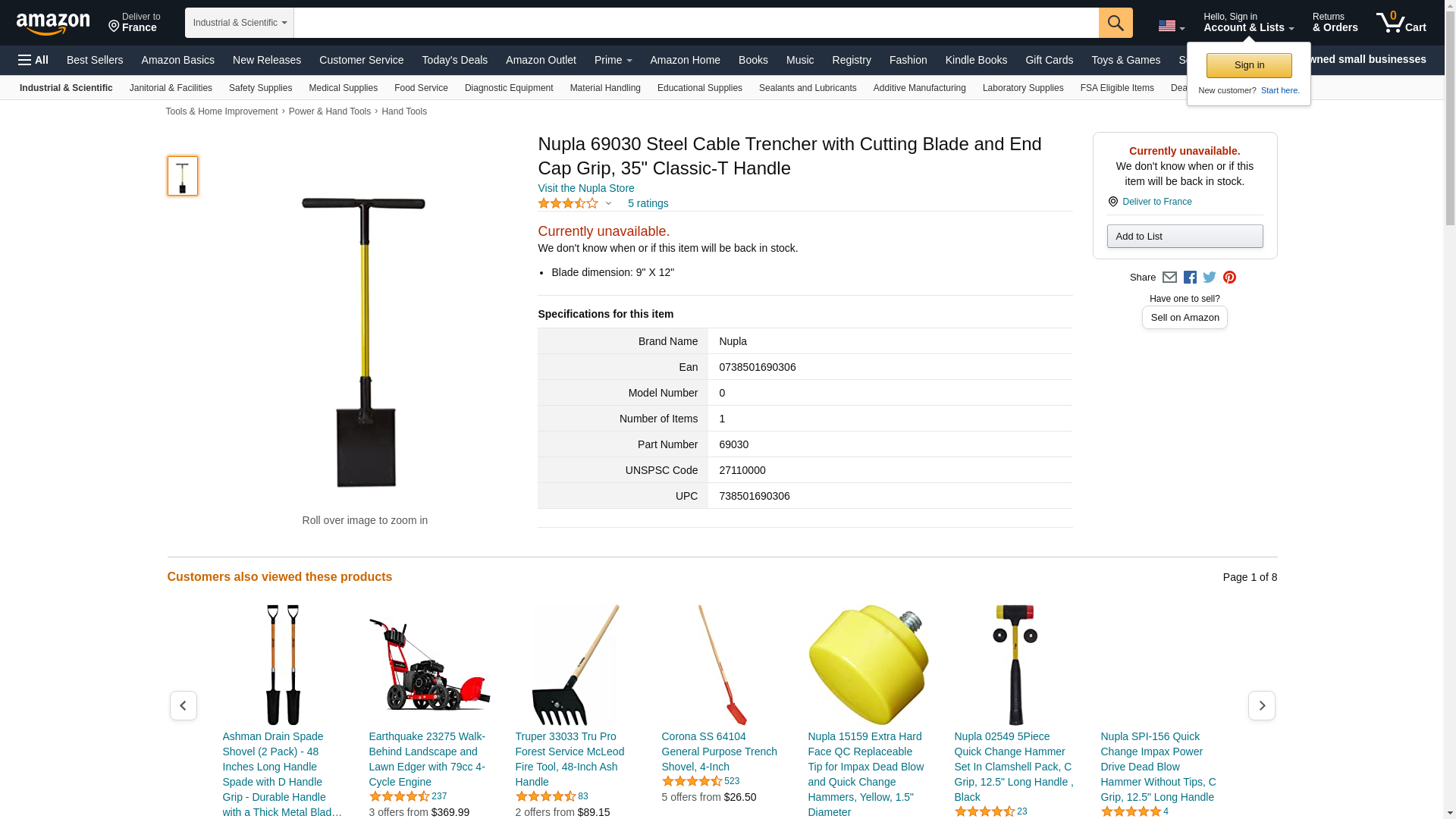The width and height of the screenshot is (1456, 819).
Task: Share on Twitter bird icon
Action: (1210, 278)
